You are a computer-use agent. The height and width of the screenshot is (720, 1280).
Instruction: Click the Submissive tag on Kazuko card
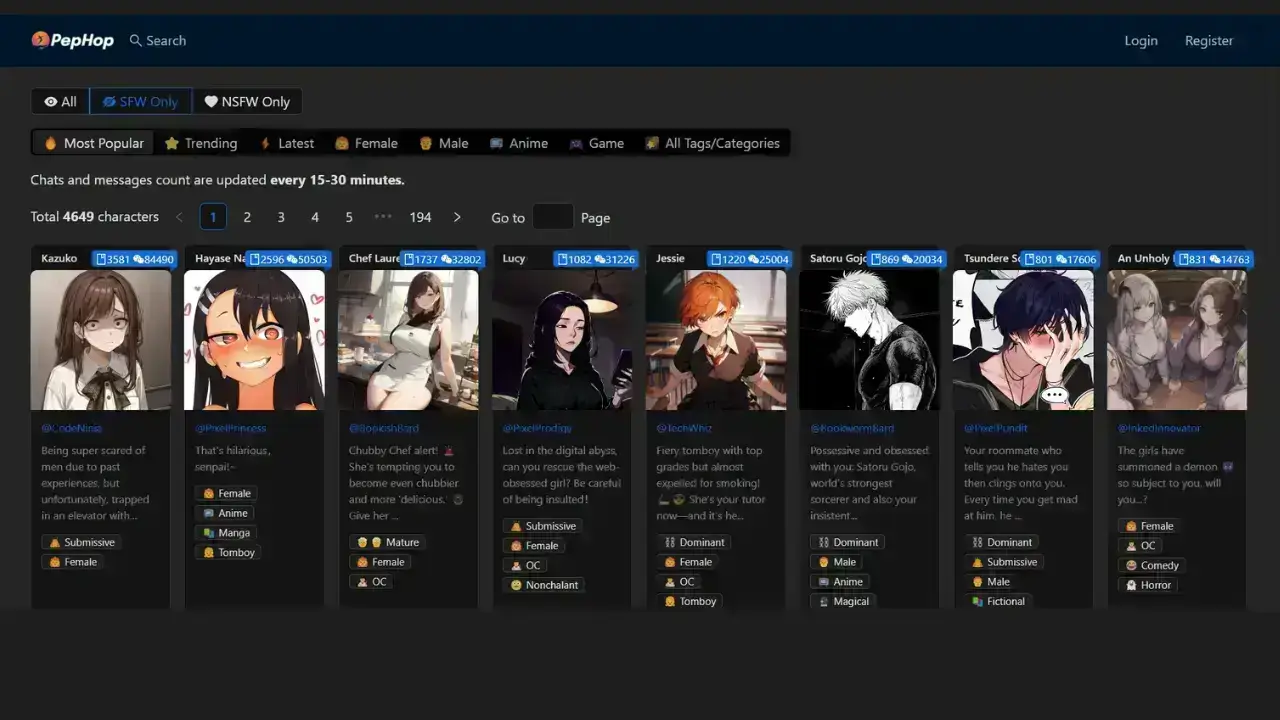click(80, 542)
